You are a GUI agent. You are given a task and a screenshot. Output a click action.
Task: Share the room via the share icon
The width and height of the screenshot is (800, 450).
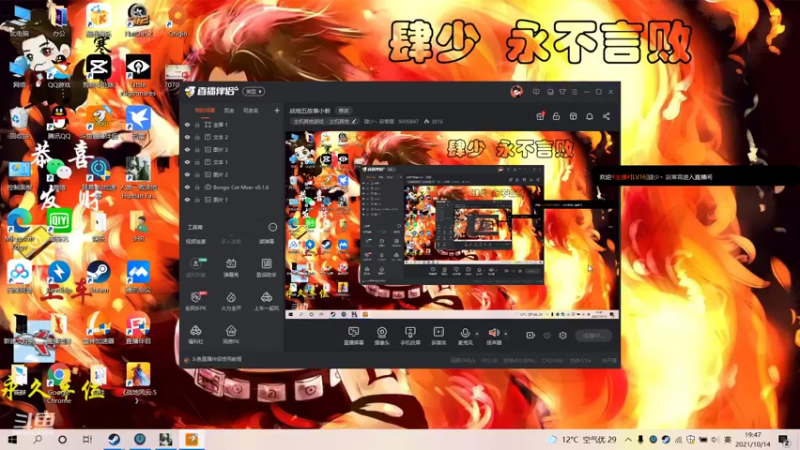tap(606, 116)
